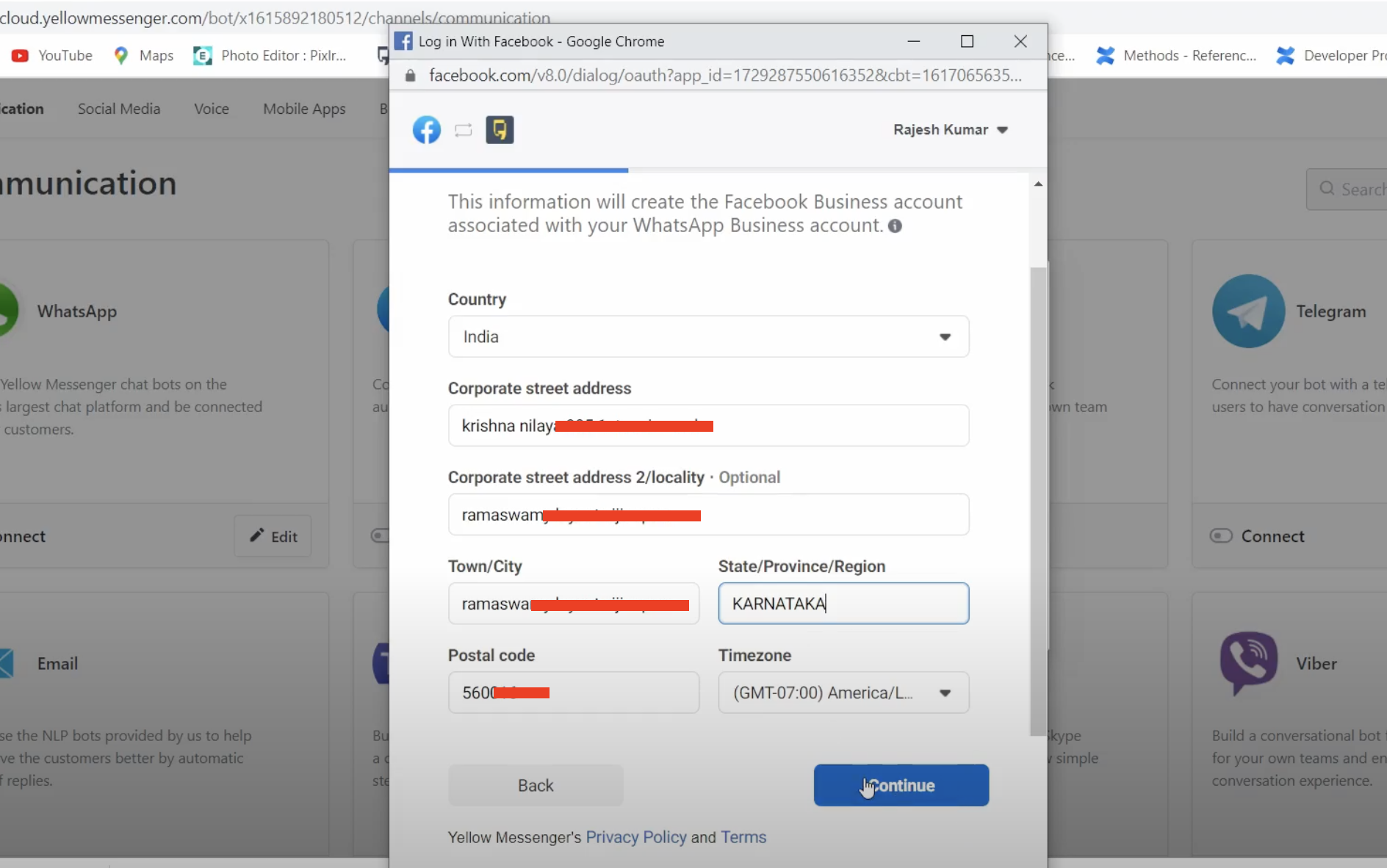
Task: Maximize the Log in With Facebook popup
Action: [967, 41]
